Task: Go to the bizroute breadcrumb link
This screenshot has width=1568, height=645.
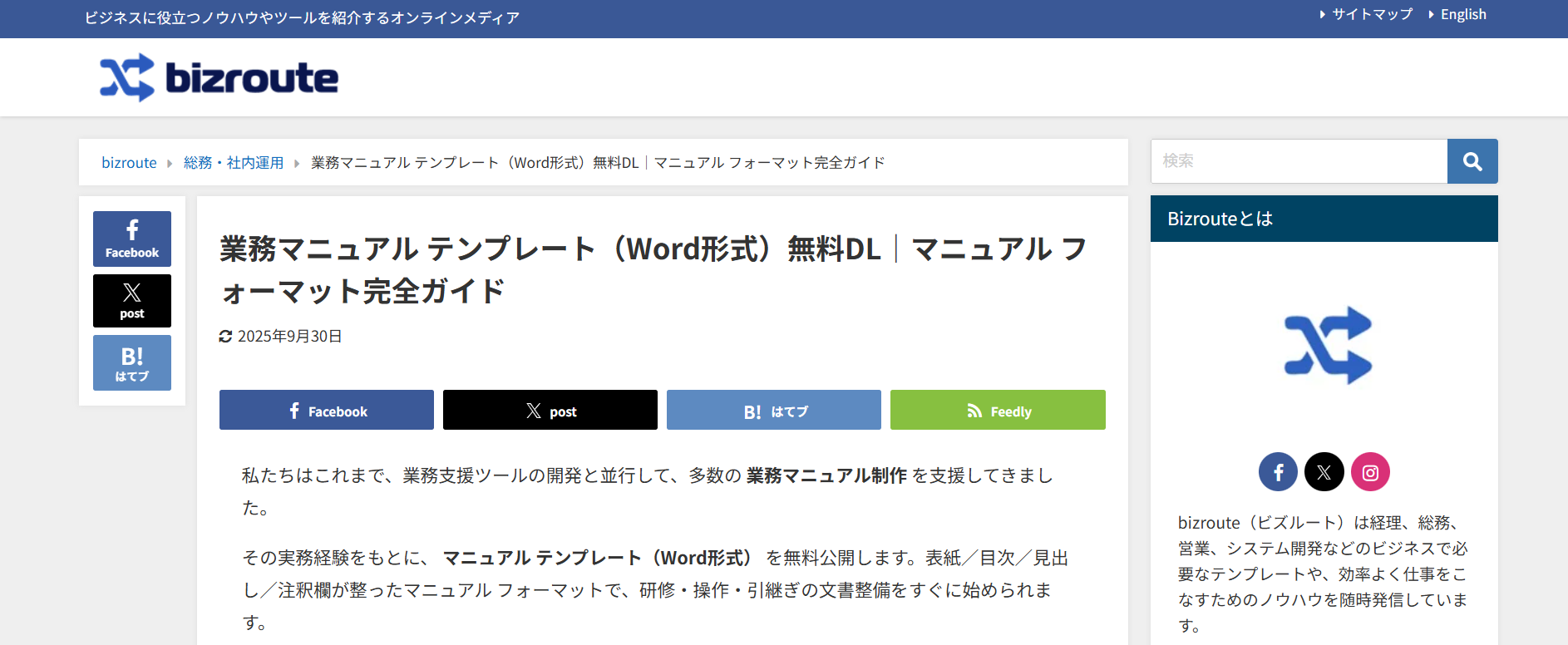Action: point(129,163)
